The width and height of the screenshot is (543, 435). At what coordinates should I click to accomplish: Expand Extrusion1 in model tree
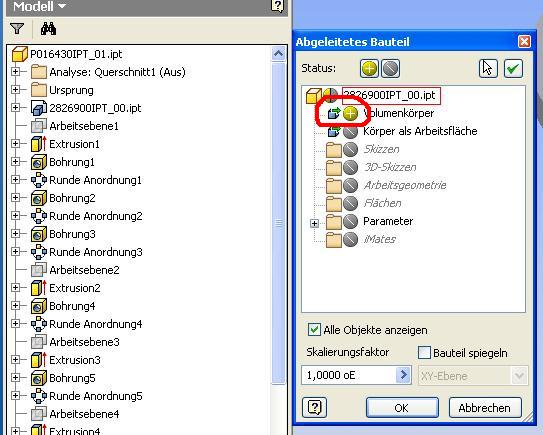coord(15,143)
